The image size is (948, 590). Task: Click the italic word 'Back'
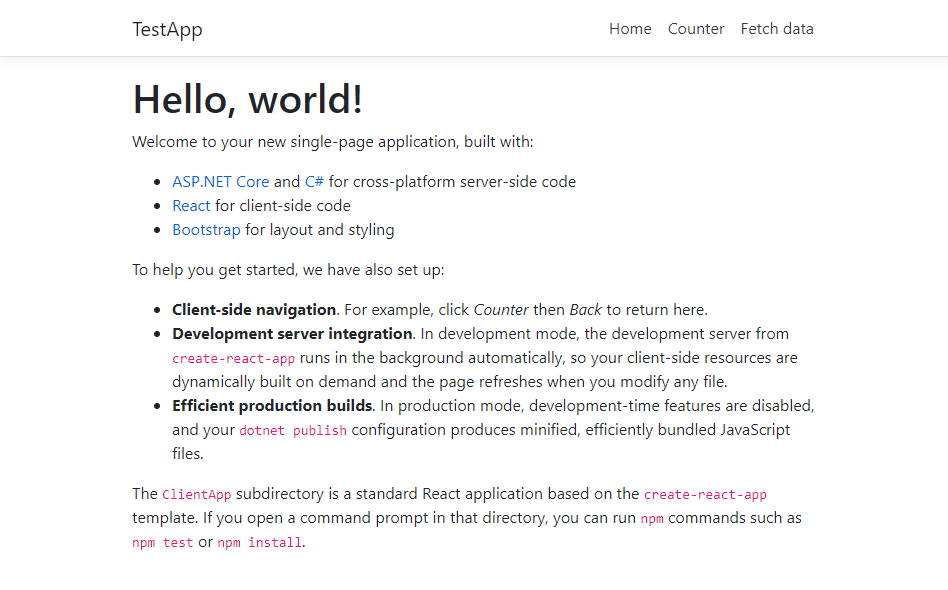pyautogui.click(x=585, y=310)
